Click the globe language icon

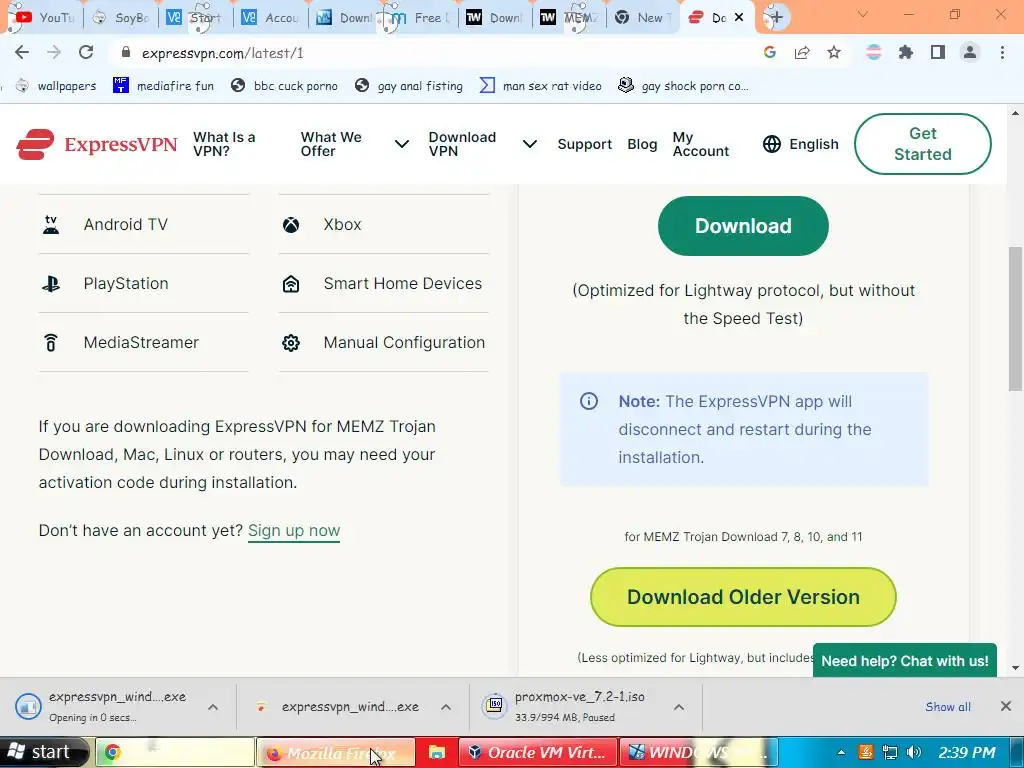(x=772, y=144)
